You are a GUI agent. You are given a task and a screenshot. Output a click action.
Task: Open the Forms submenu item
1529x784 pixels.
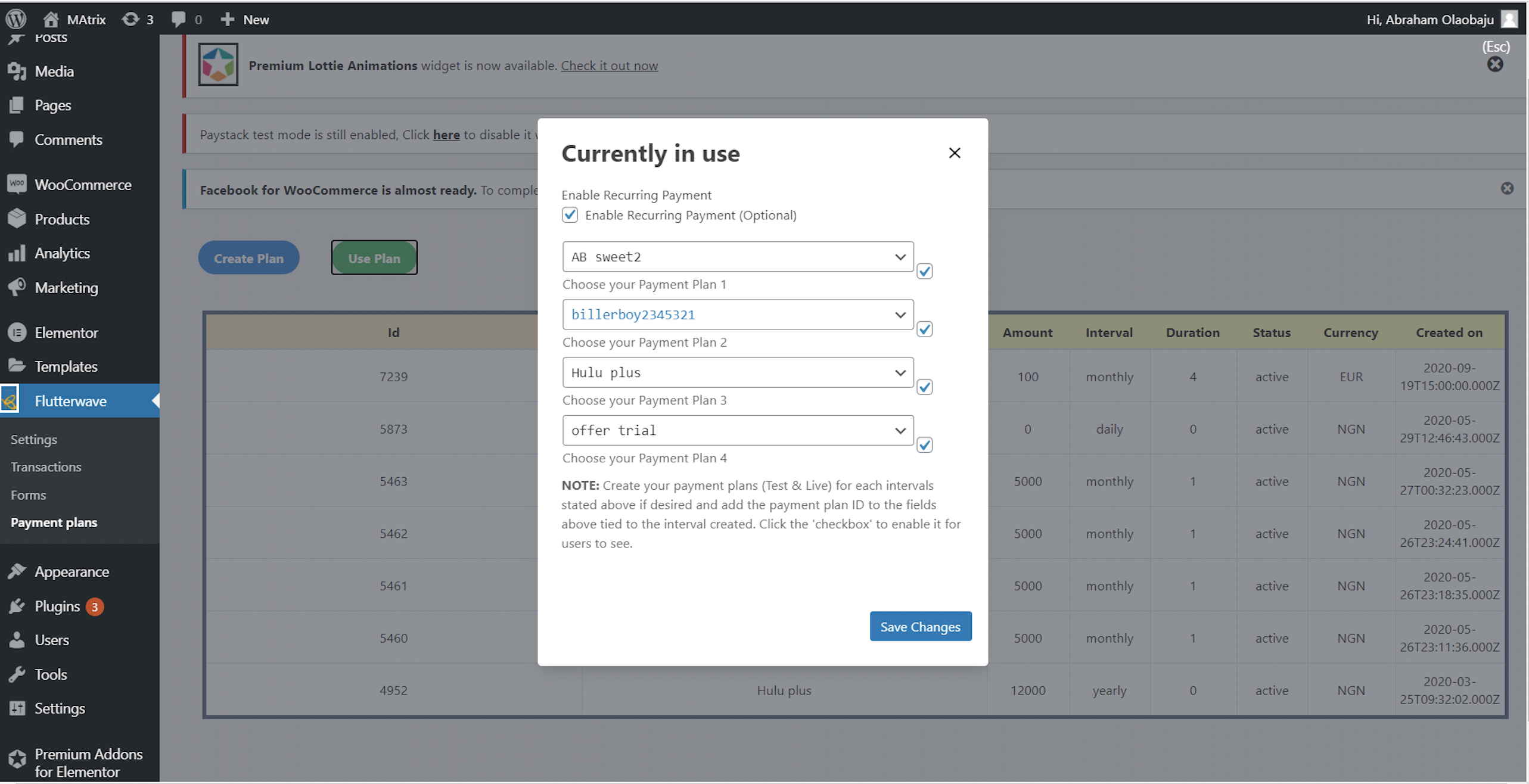click(x=28, y=495)
